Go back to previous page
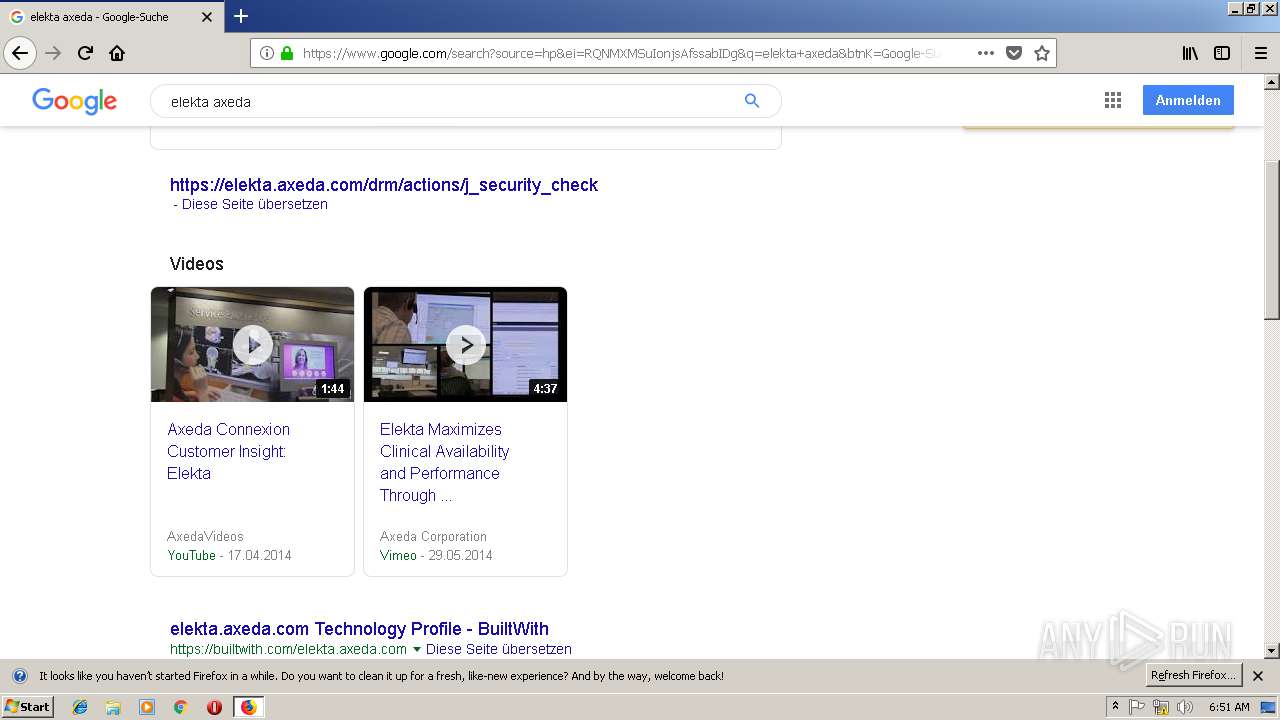Viewport: 1280px width, 720px height. point(20,53)
